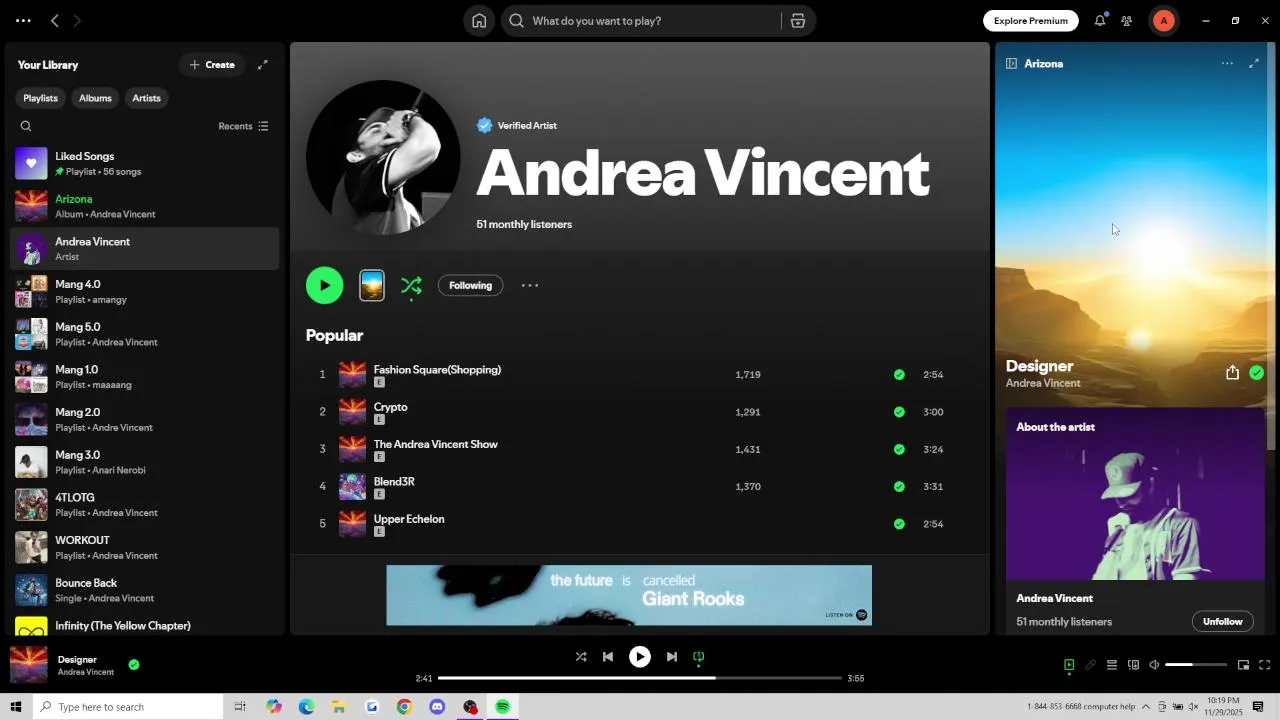The width and height of the screenshot is (1280, 720).
Task: Go to Spotify Home
Action: click(479, 21)
